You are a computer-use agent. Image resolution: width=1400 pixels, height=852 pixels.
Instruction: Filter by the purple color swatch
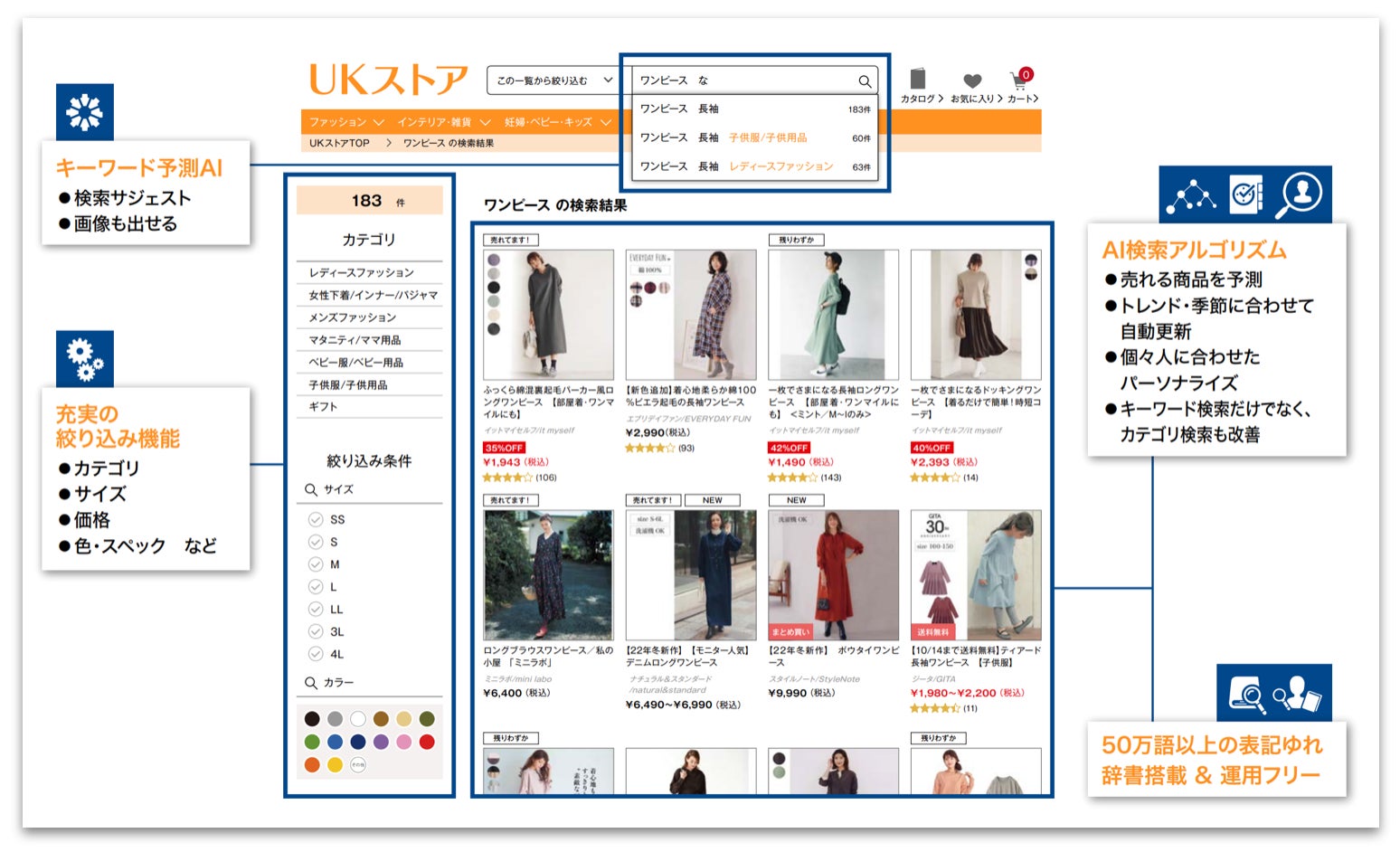pyautogui.click(x=381, y=742)
